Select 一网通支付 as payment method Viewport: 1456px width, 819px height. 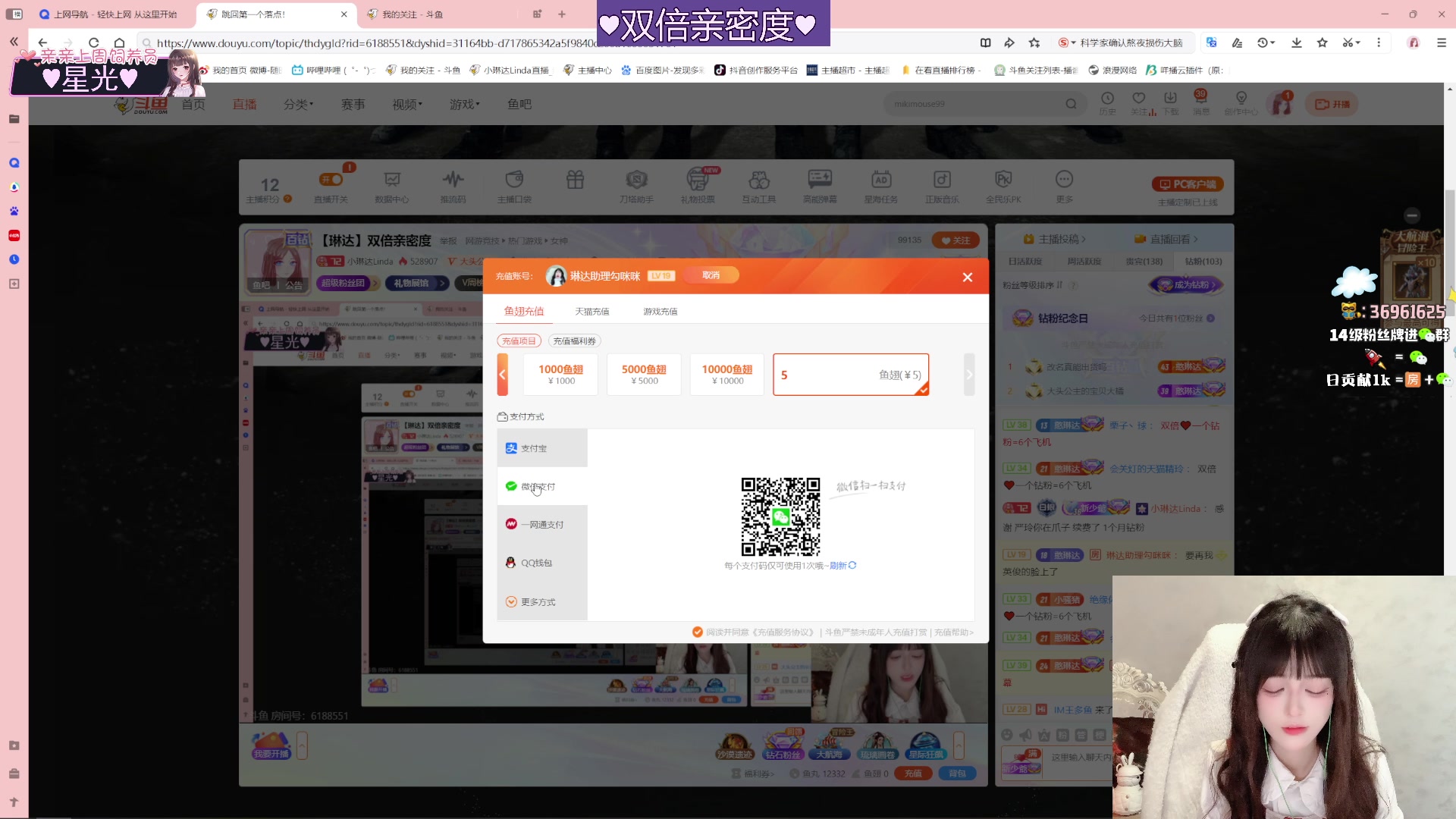click(x=542, y=524)
